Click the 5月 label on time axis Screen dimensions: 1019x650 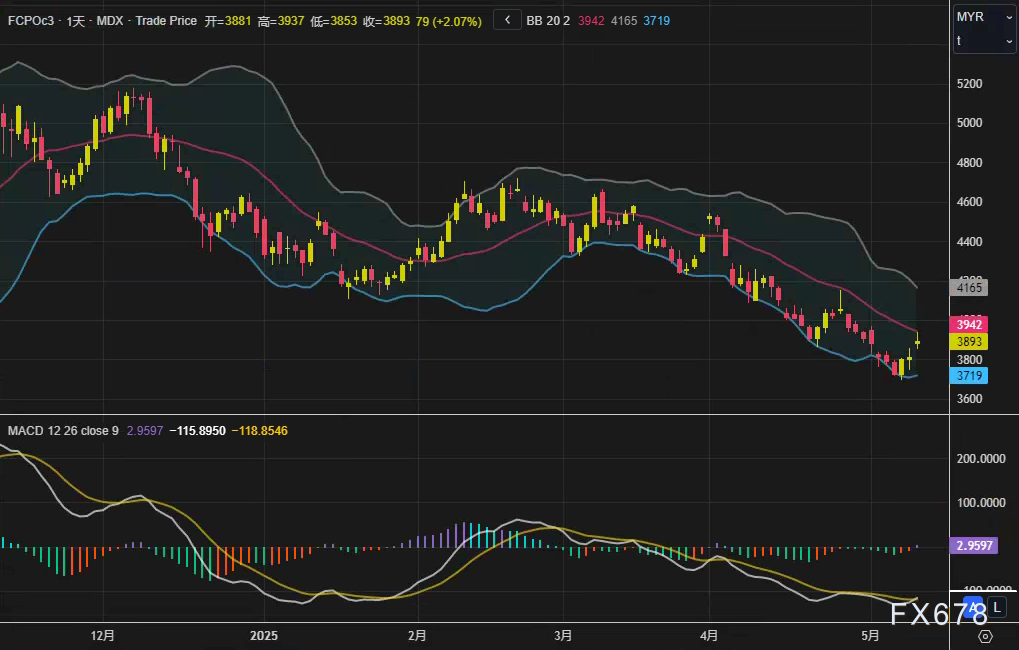click(x=870, y=636)
